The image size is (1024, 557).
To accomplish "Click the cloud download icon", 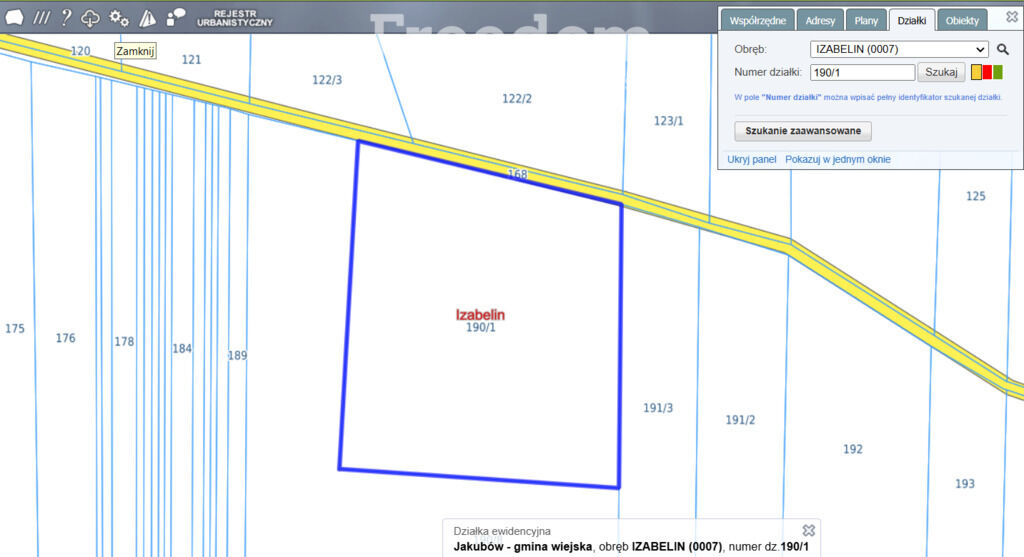I will coord(90,18).
